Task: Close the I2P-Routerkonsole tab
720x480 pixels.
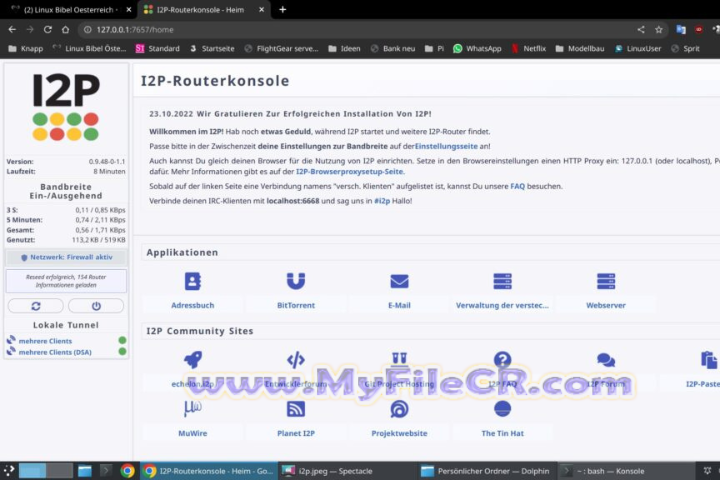Action: click(261, 10)
